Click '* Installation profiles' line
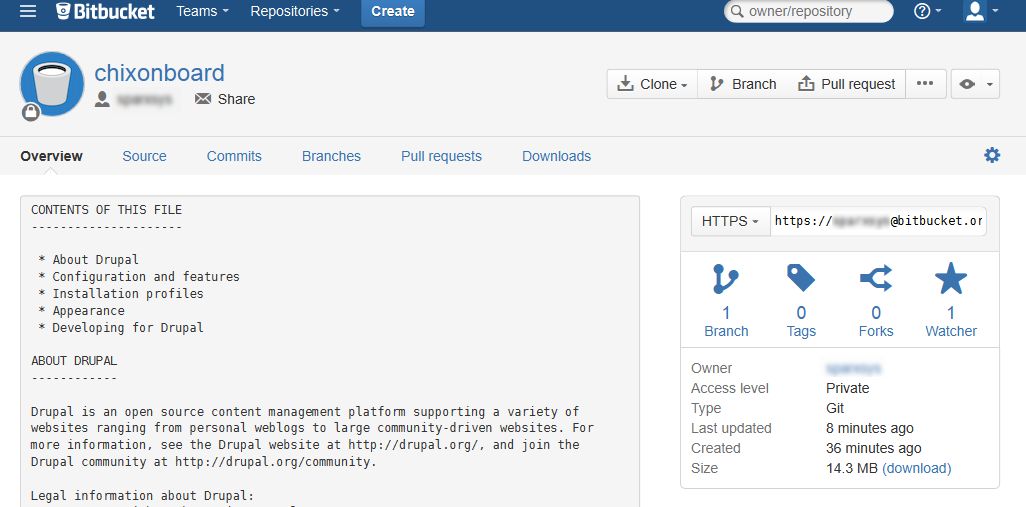Image resolution: width=1026 pixels, height=507 pixels. tap(121, 294)
